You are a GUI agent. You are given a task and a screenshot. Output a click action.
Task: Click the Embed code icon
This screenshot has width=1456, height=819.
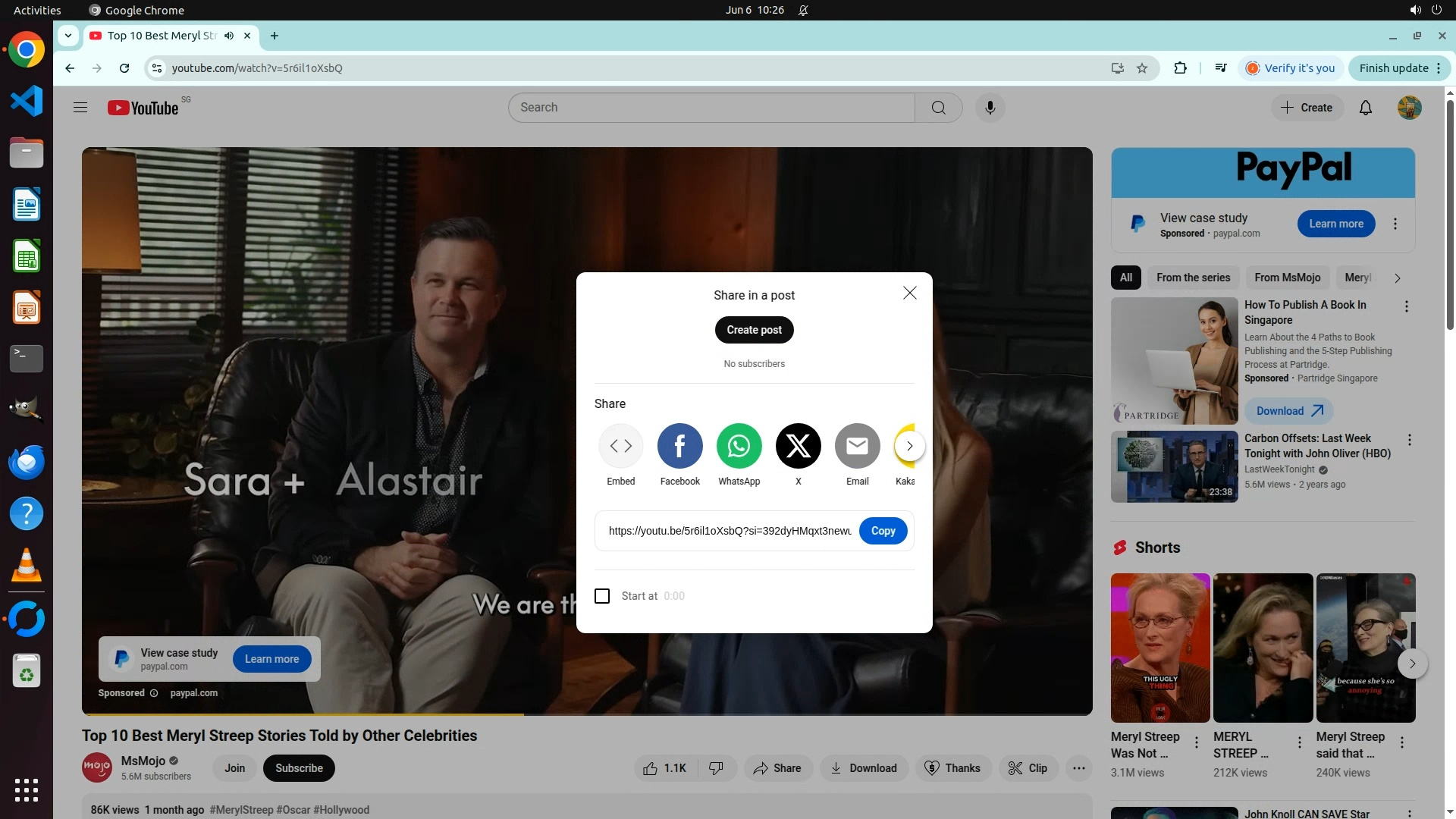pos(620,446)
